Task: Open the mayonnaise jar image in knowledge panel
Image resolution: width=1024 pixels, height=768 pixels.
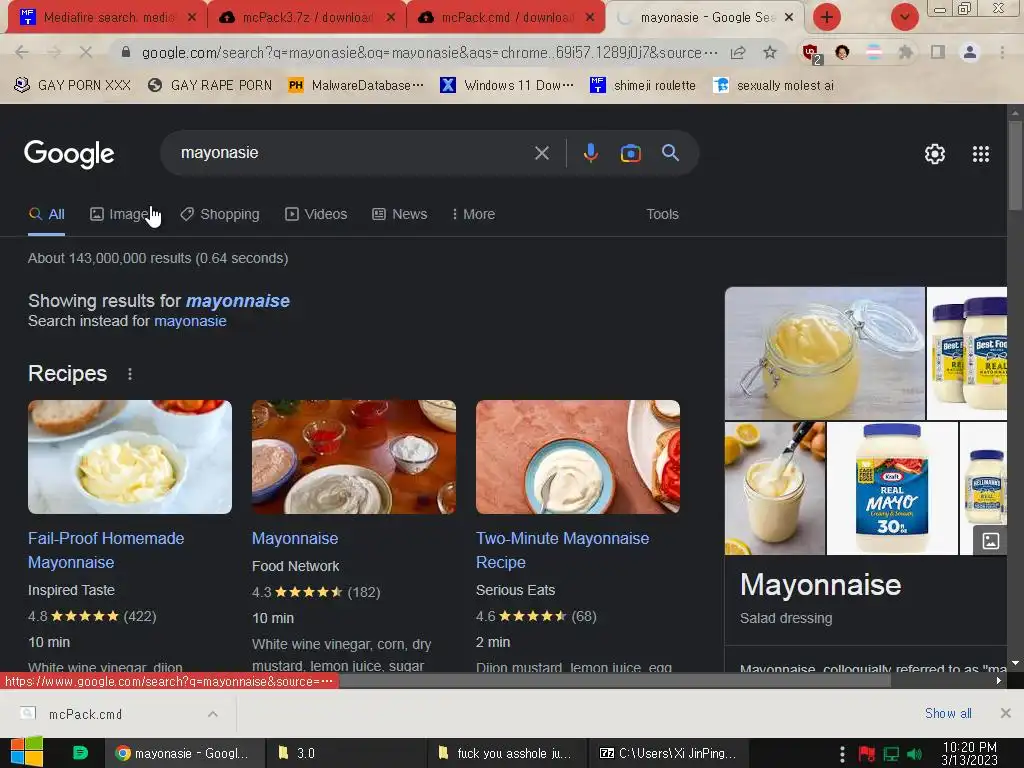Action: [825, 353]
